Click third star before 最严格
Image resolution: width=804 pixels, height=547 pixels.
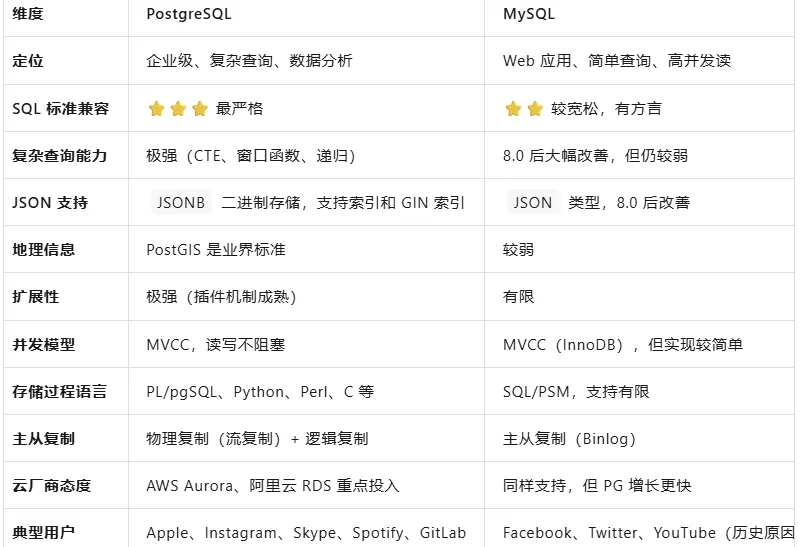point(199,109)
